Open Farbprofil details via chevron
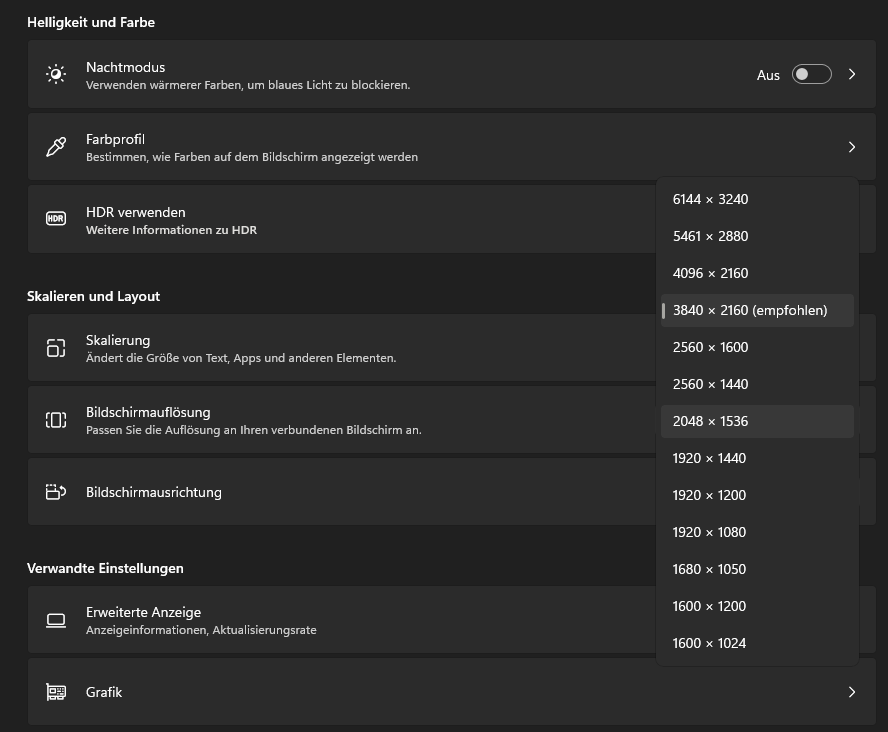 coord(852,147)
